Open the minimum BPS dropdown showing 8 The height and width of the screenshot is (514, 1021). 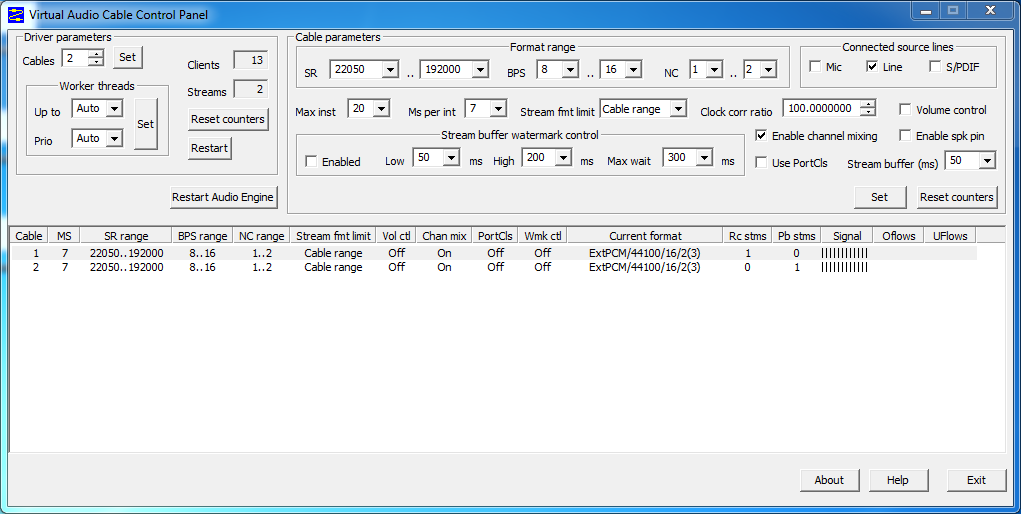pos(570,69)
